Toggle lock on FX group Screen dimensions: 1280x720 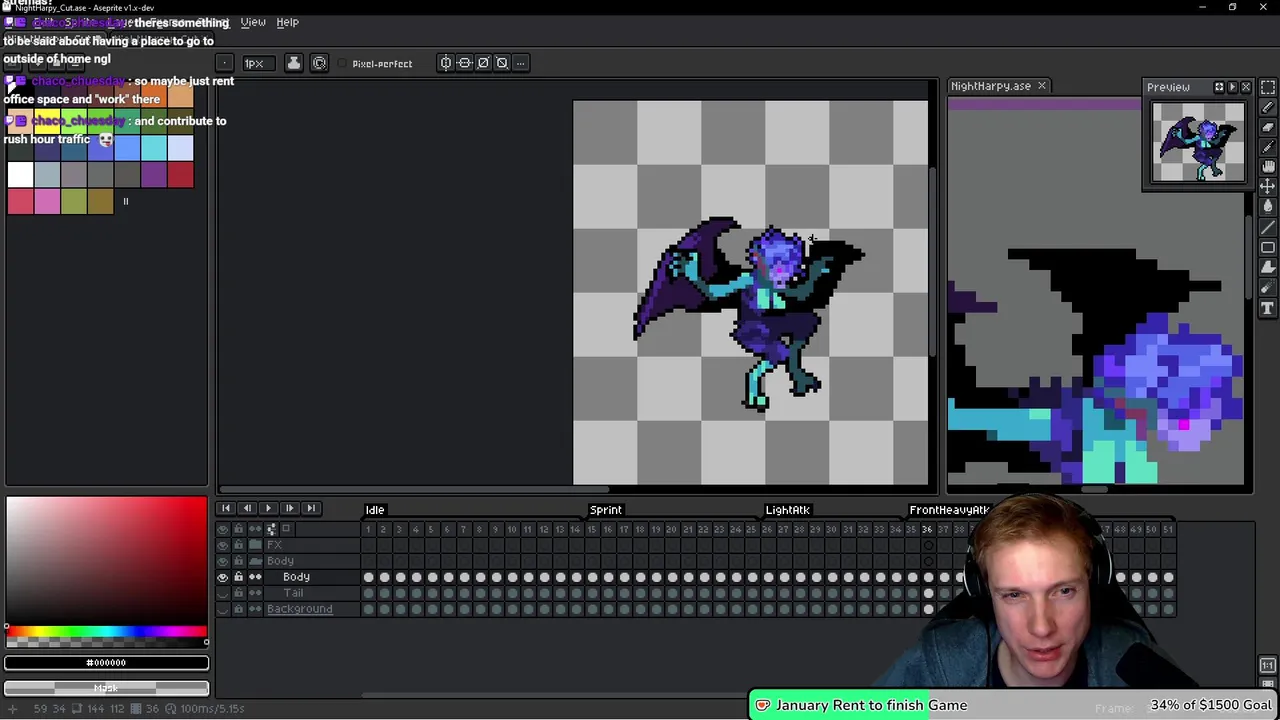pyautogui.click(x=239, y=545)
